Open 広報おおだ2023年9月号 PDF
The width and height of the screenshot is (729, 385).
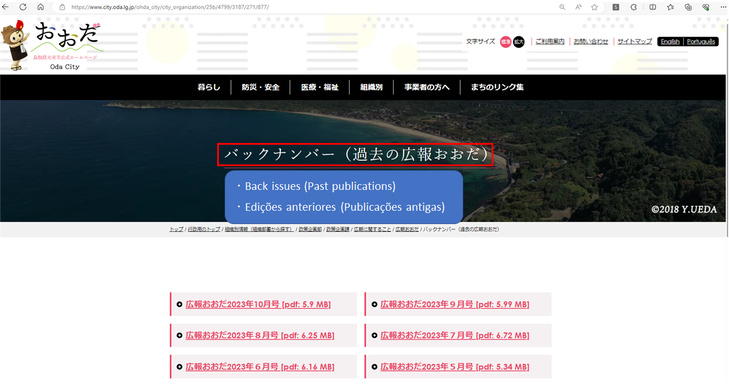coord(455,304)
